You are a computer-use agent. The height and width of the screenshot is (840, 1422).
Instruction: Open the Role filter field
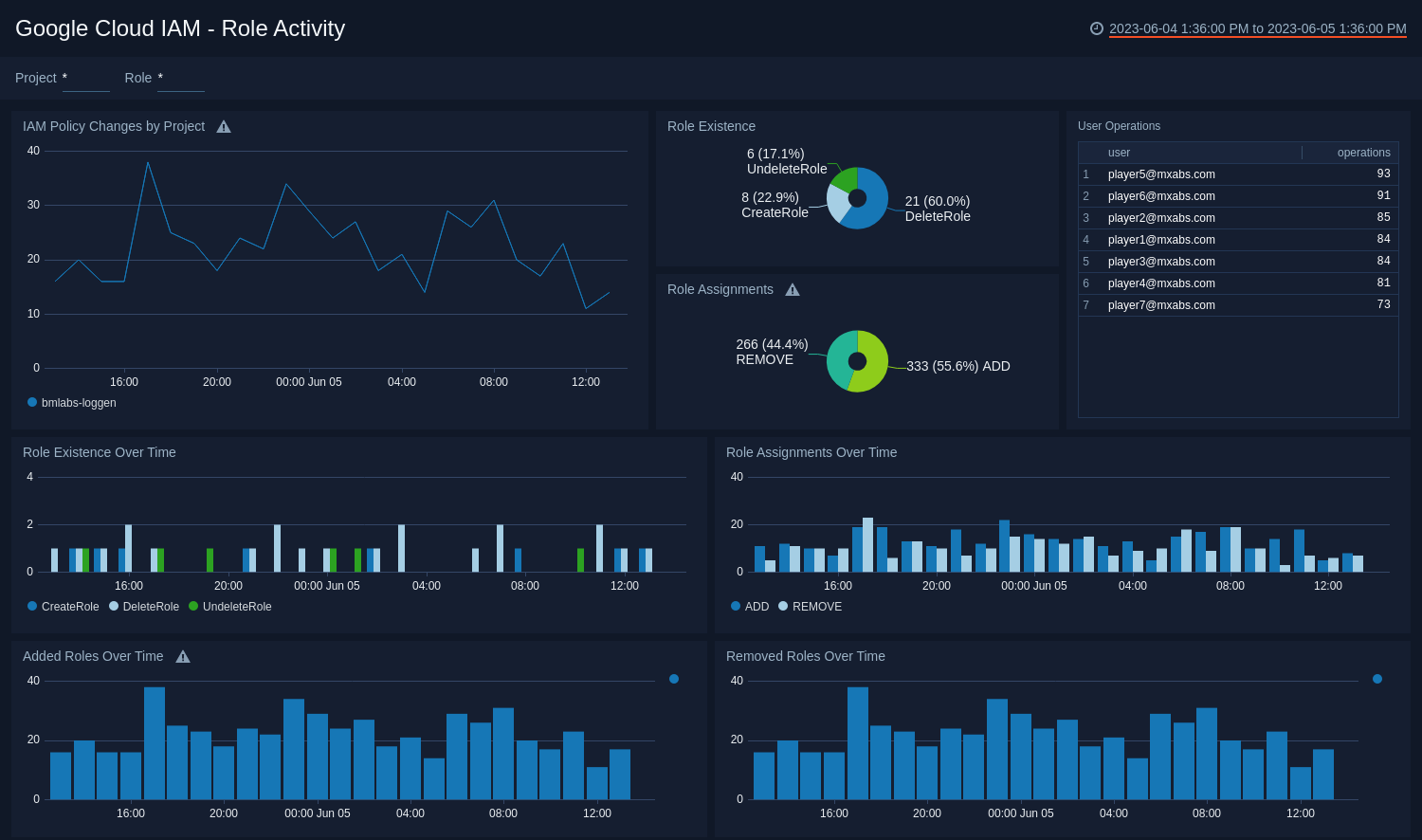pos(180,81)
